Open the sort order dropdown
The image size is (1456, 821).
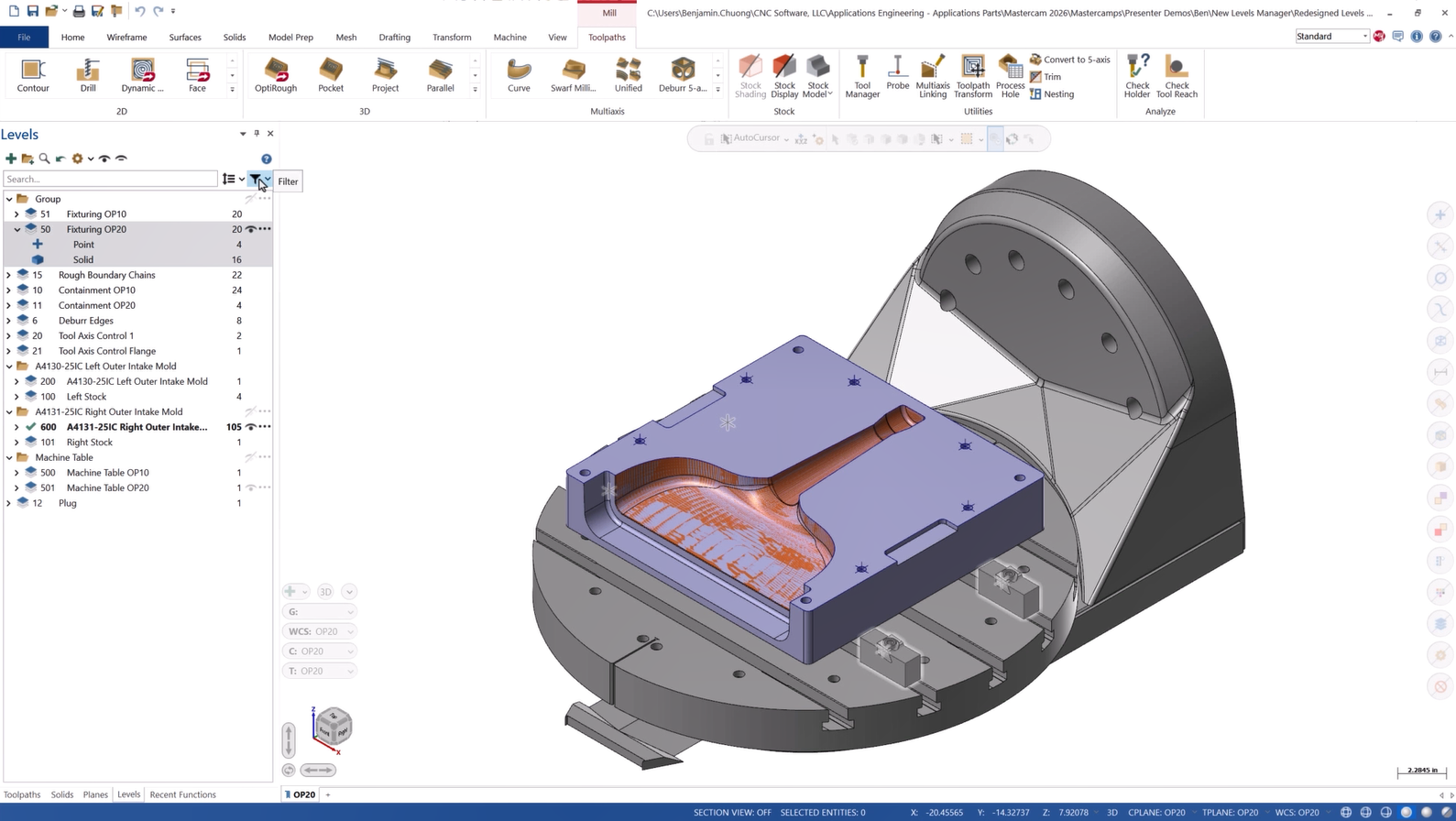(x=242, y=180)
